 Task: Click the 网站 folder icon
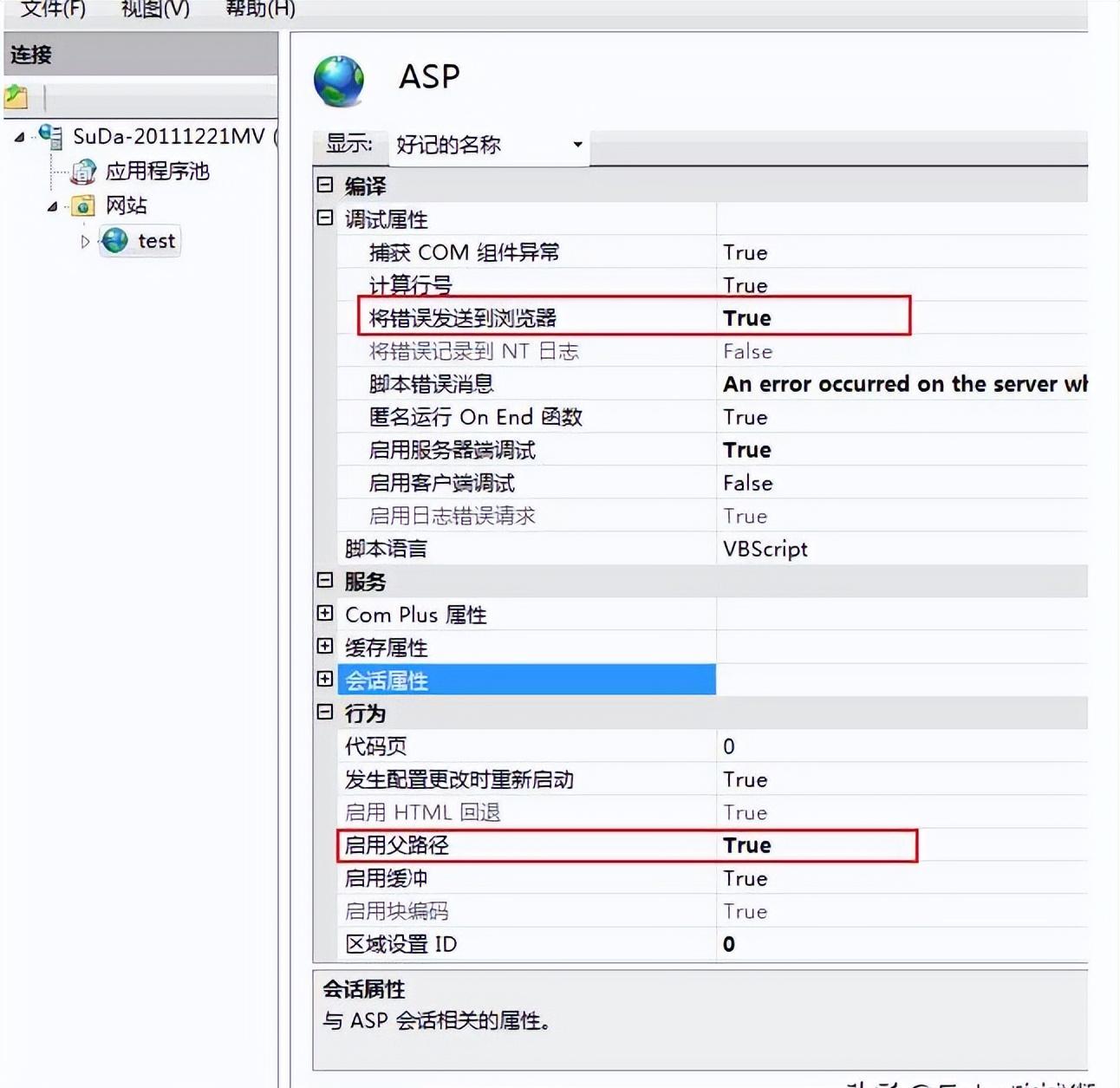(x=83, y=206)
